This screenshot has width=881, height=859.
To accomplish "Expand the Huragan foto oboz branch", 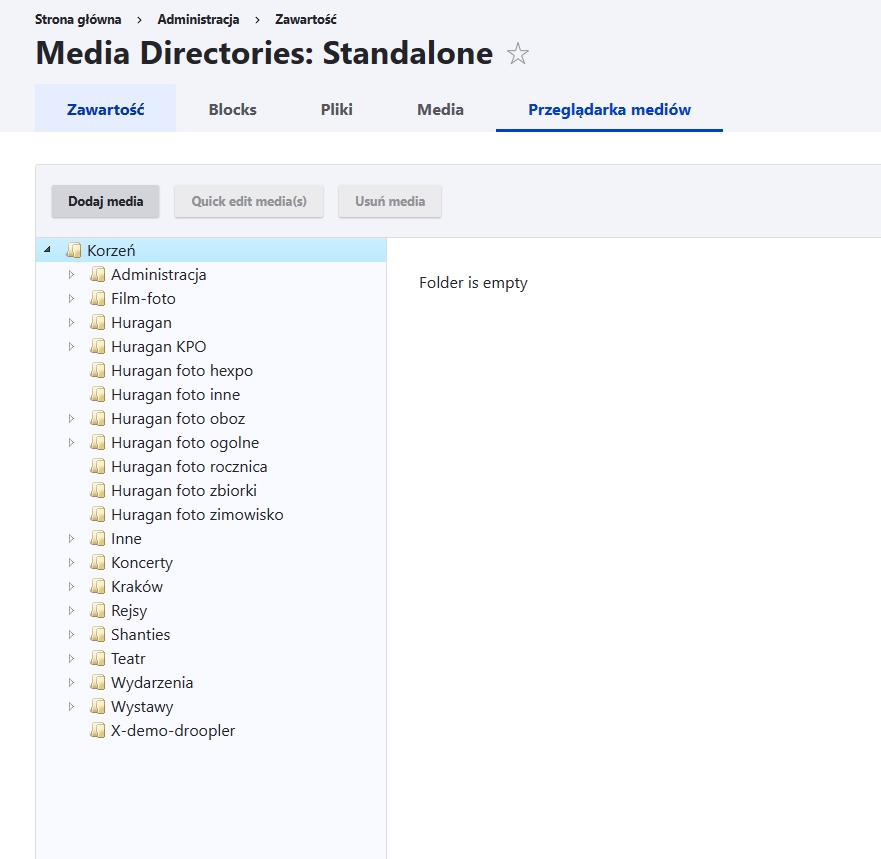I will [x=71, y=418].
